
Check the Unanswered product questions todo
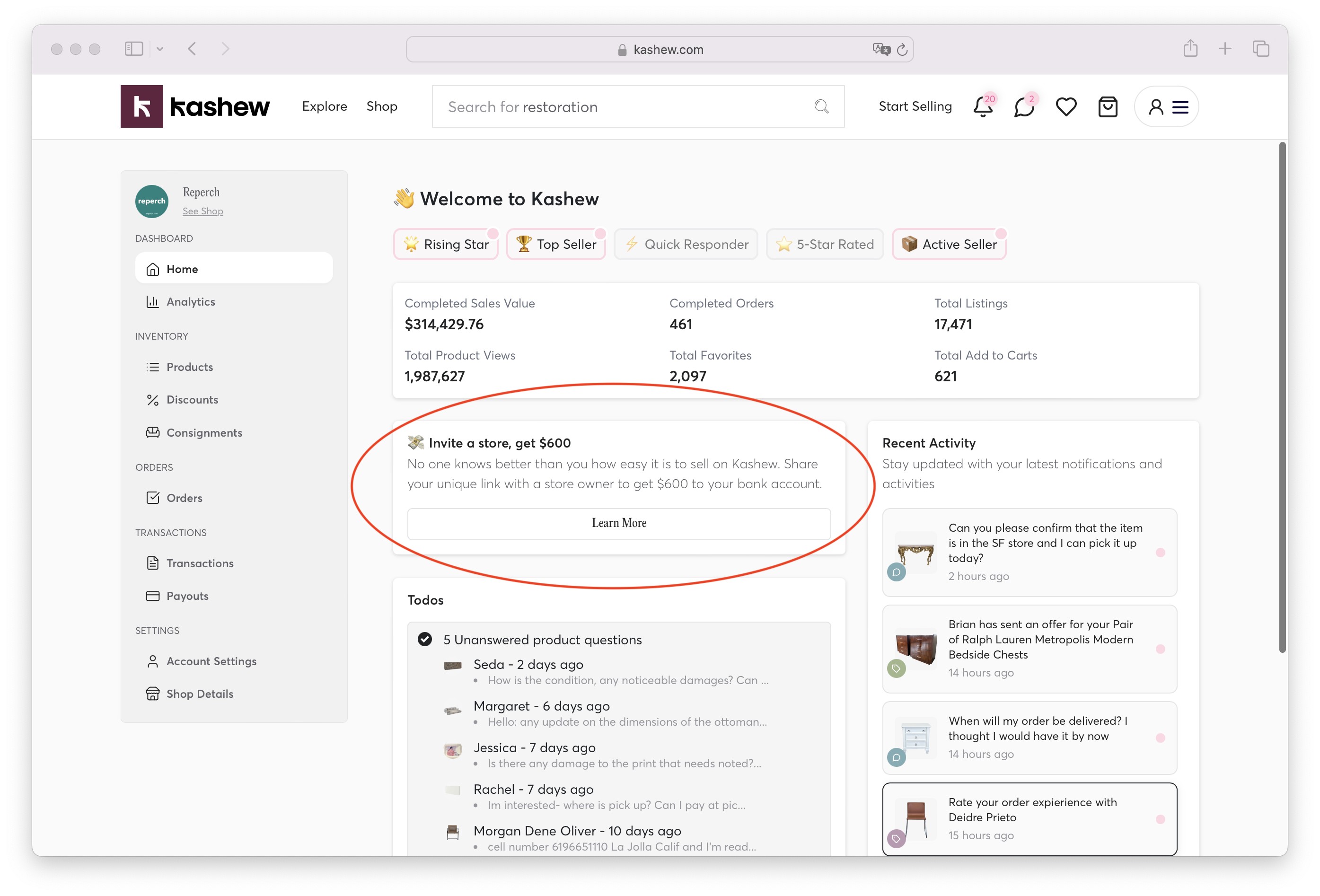(424, 639)
